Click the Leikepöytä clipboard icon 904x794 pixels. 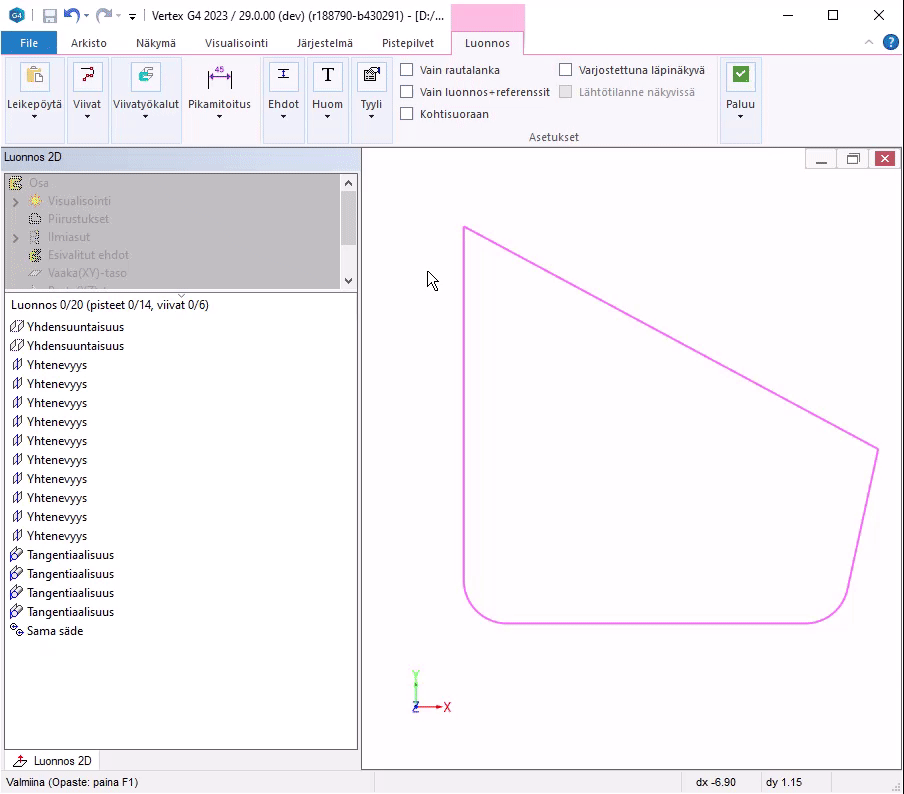click(x=35, y=76)
